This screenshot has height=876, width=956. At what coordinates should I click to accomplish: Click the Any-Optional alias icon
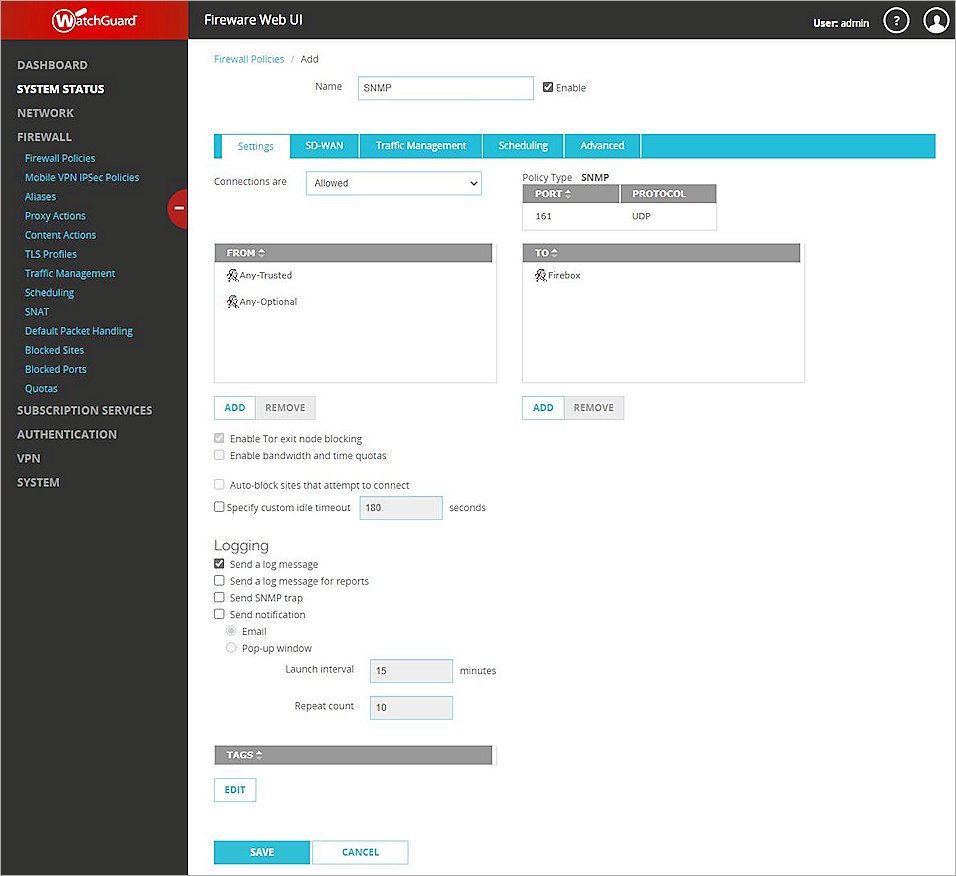pos(232,301)
